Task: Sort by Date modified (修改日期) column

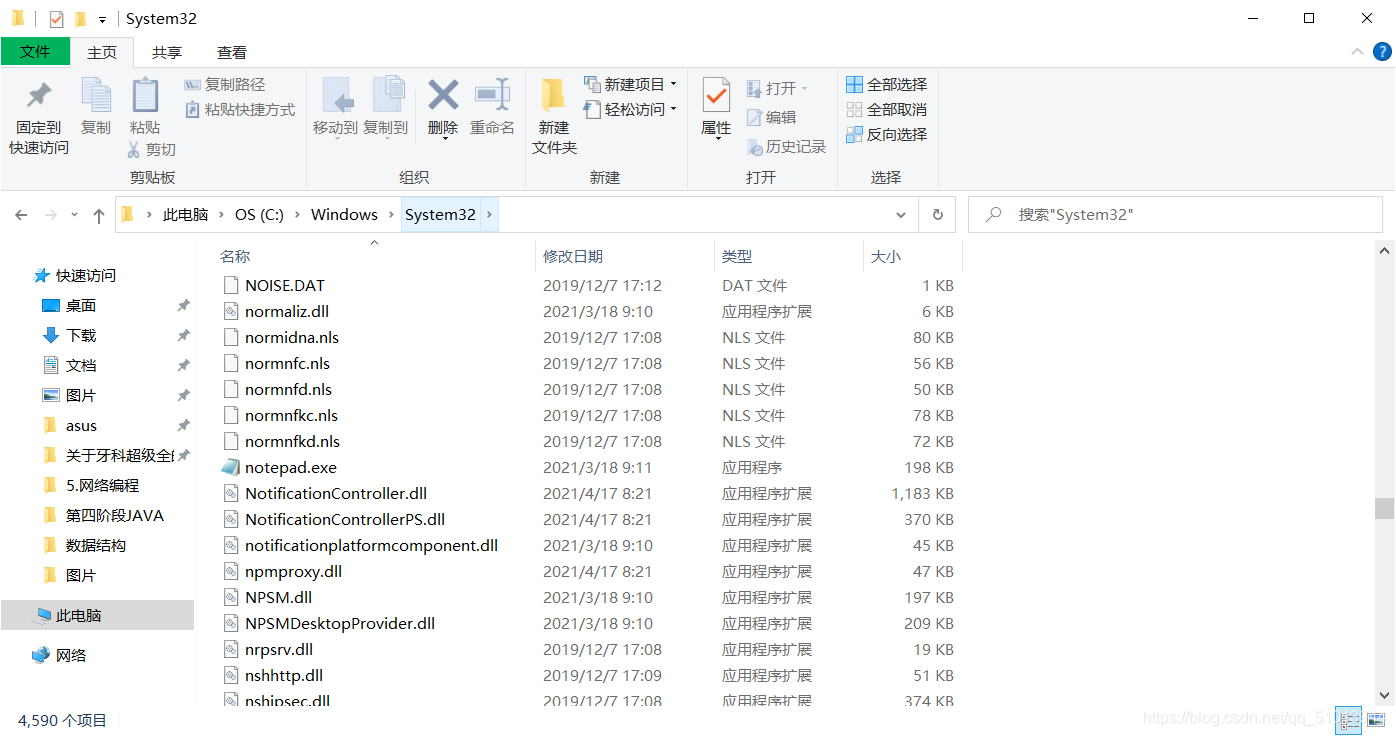Action: pos(625,256)
